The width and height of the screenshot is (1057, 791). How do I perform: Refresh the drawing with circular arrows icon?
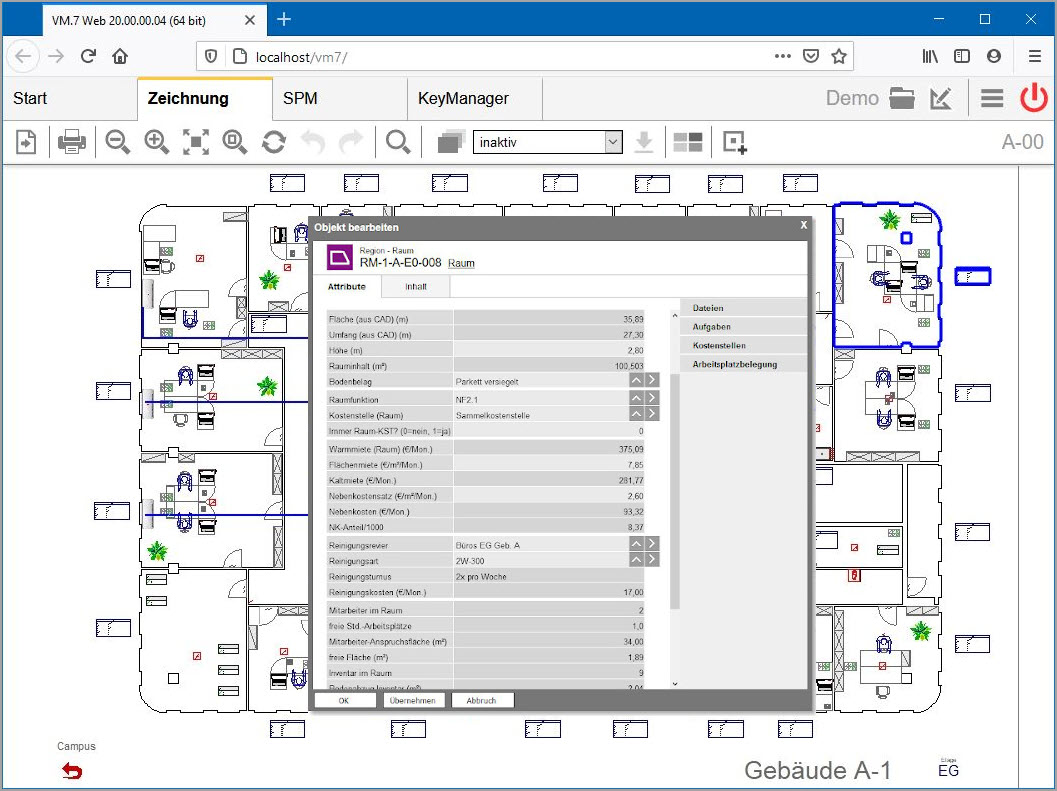[x=274, y=142]
